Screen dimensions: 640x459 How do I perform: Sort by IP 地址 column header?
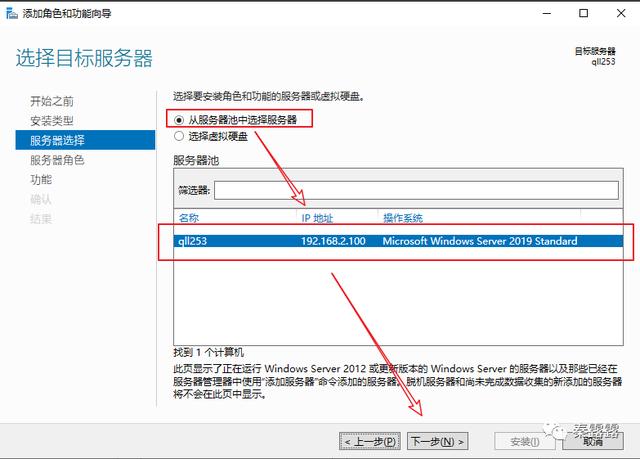[317, 218]
